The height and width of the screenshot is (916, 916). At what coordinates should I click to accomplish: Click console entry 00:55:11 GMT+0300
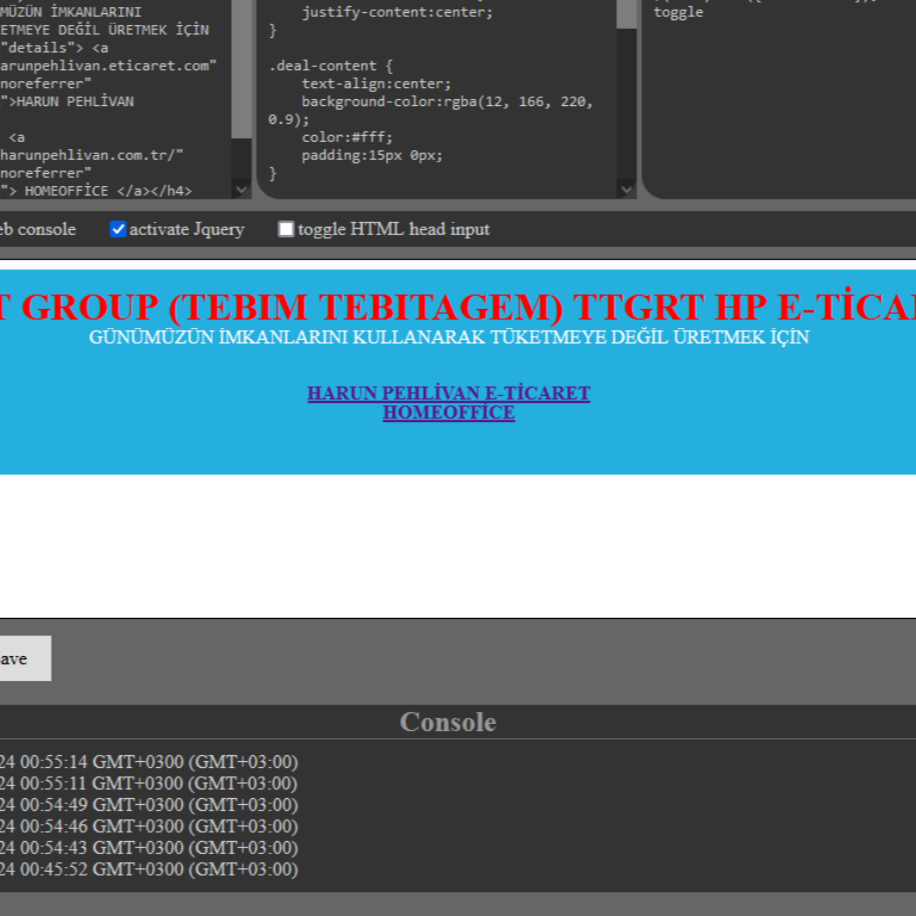[x=149, y=783]
